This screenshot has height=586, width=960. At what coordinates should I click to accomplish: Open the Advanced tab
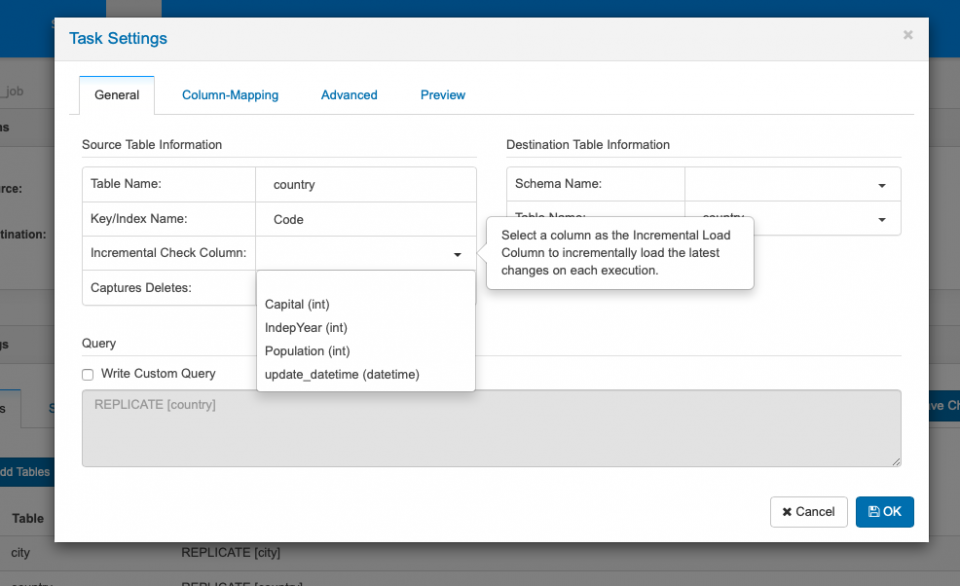tap(349, 94)
